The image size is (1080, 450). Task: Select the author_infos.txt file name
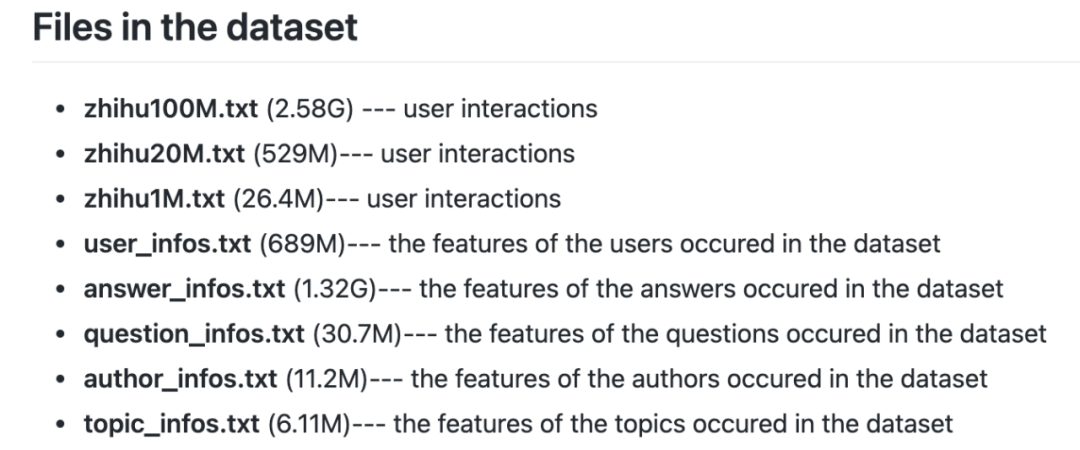pos(180,379)
